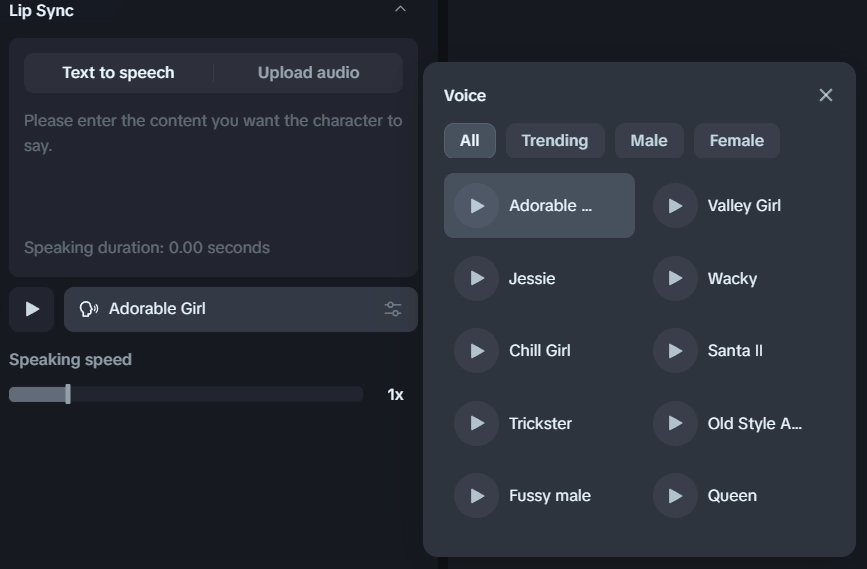Collapse the Lip Sync section
This screenshot has height=569, width=867.
[400, 9]
